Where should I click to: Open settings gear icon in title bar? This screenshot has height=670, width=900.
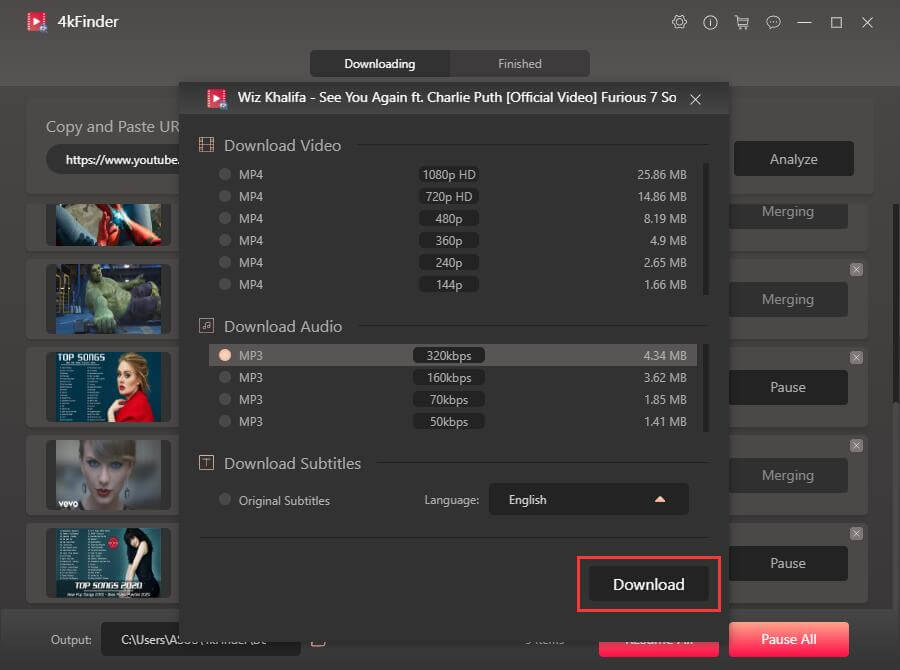(680, 22)
